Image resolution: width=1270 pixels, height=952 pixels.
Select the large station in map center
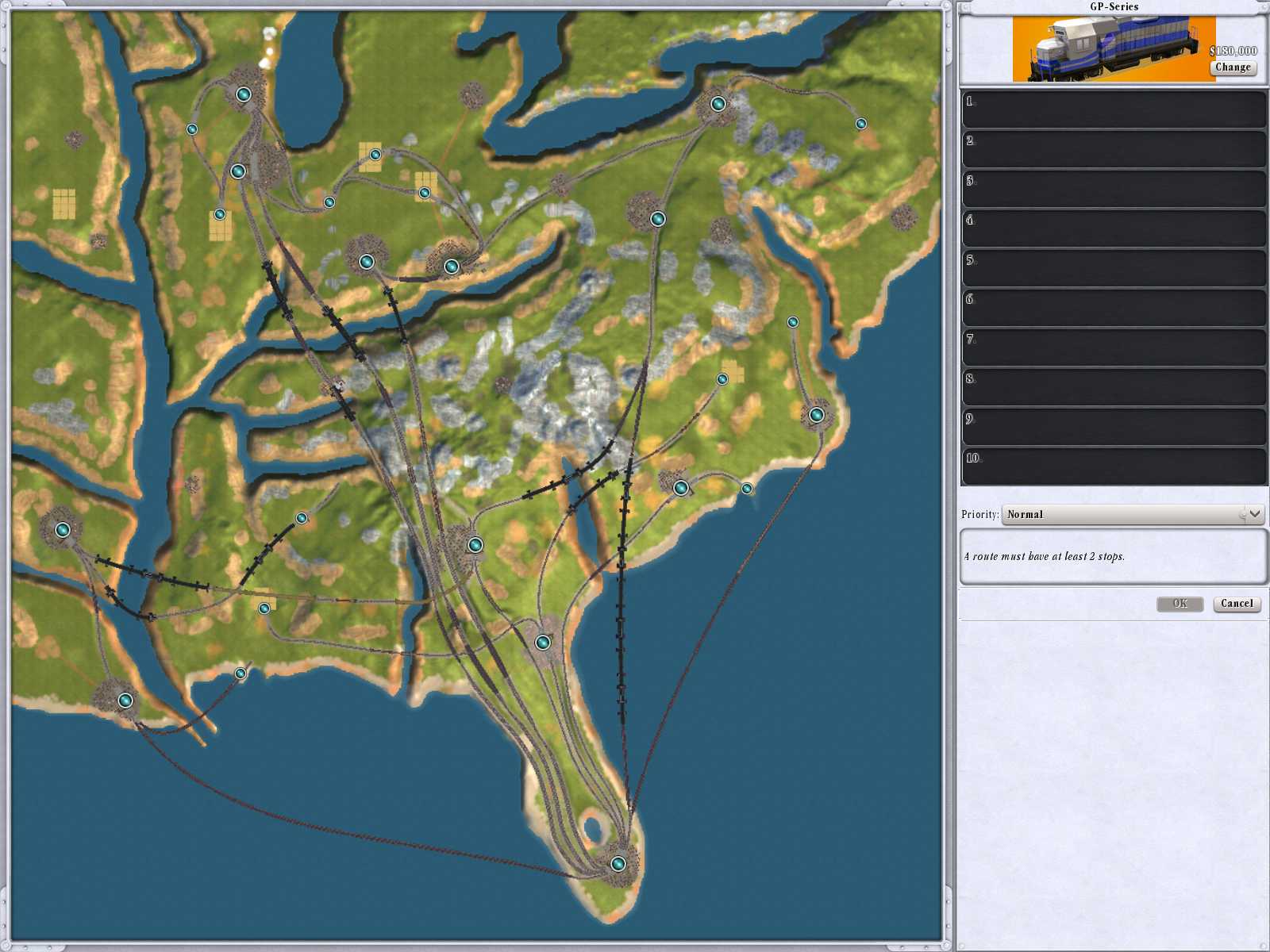pyautogui.click(x=475, y=544)
